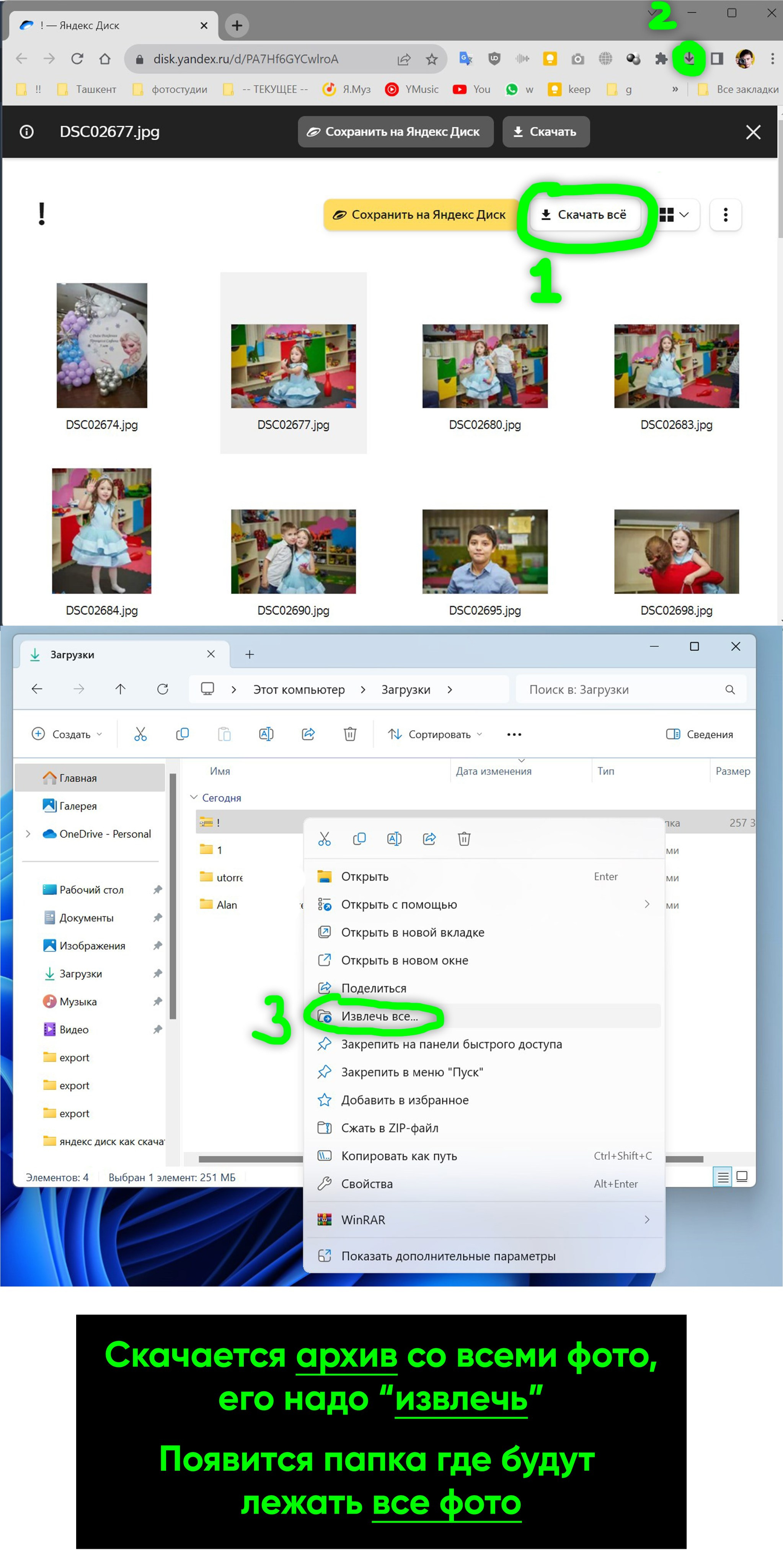Click the rename icon in Explorer toolbar
The image size is (783, 1568).
pos(266,734)
